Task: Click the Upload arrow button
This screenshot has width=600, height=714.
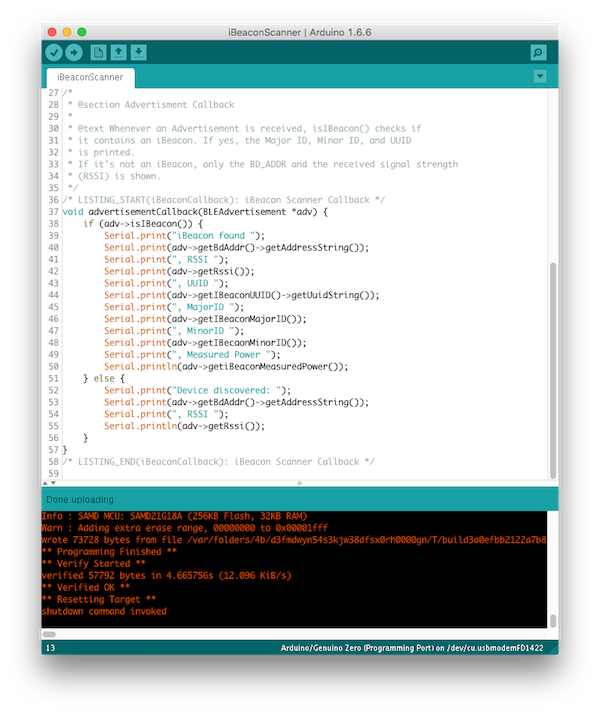Action: click(74, 53)
